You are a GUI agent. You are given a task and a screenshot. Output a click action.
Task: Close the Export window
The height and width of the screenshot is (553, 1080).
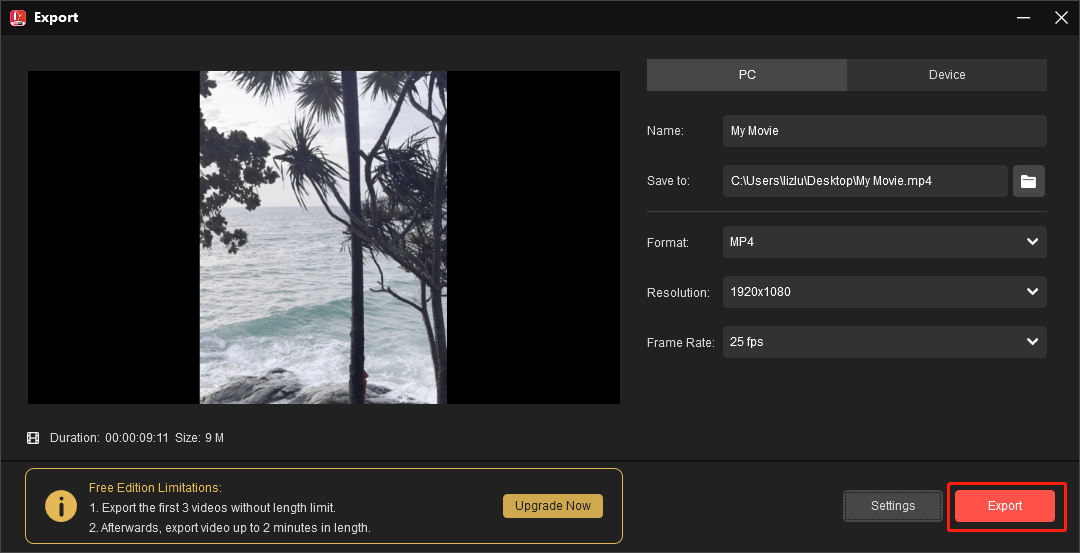[1061, 18]
